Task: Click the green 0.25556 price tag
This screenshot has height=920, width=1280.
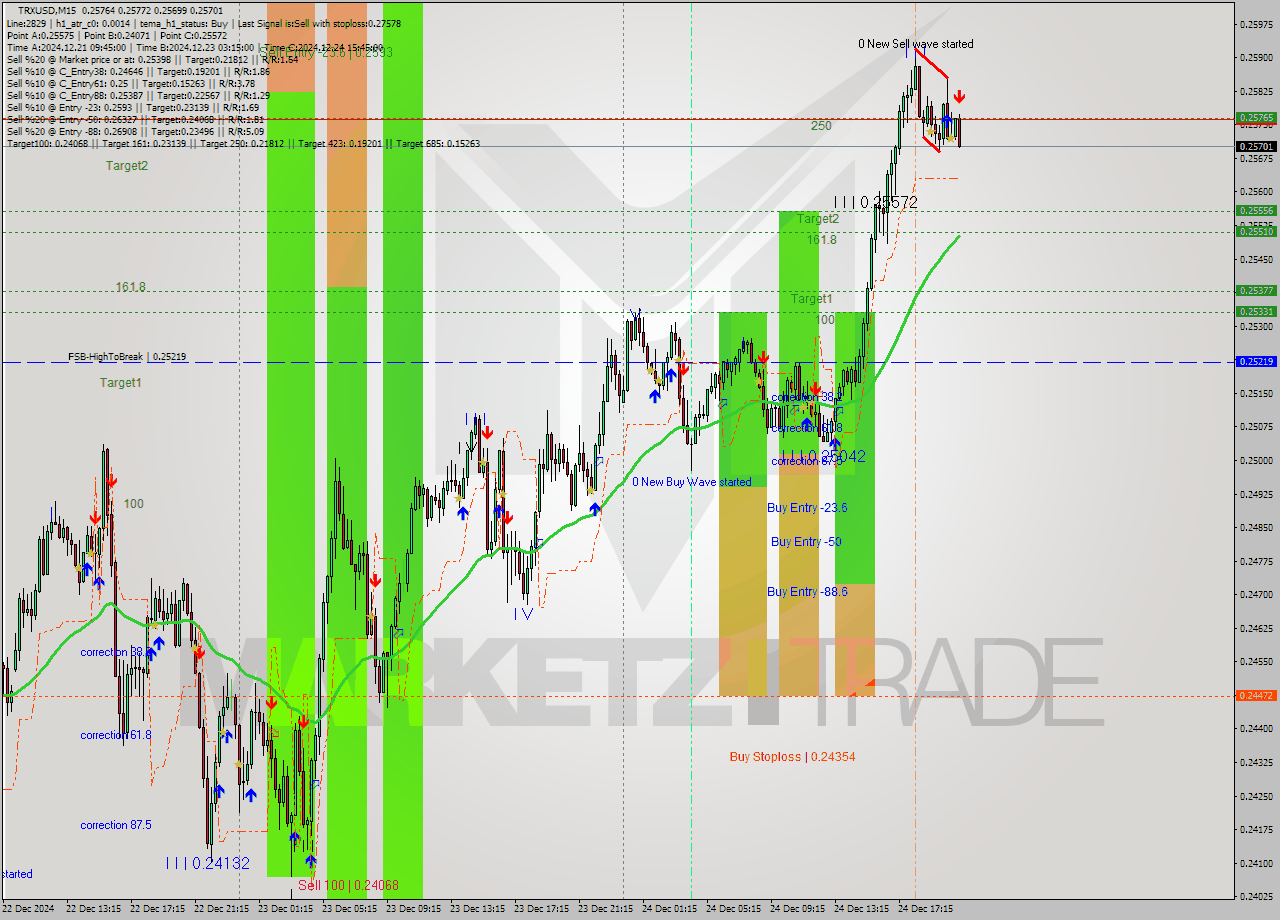Action: click(1257, 211)
